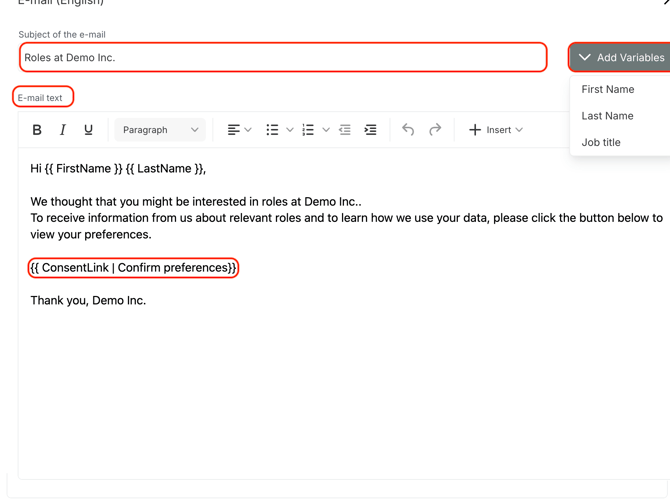Screen dimensions: 670x499
Task: Insert a numbered list
Action: 308,130
